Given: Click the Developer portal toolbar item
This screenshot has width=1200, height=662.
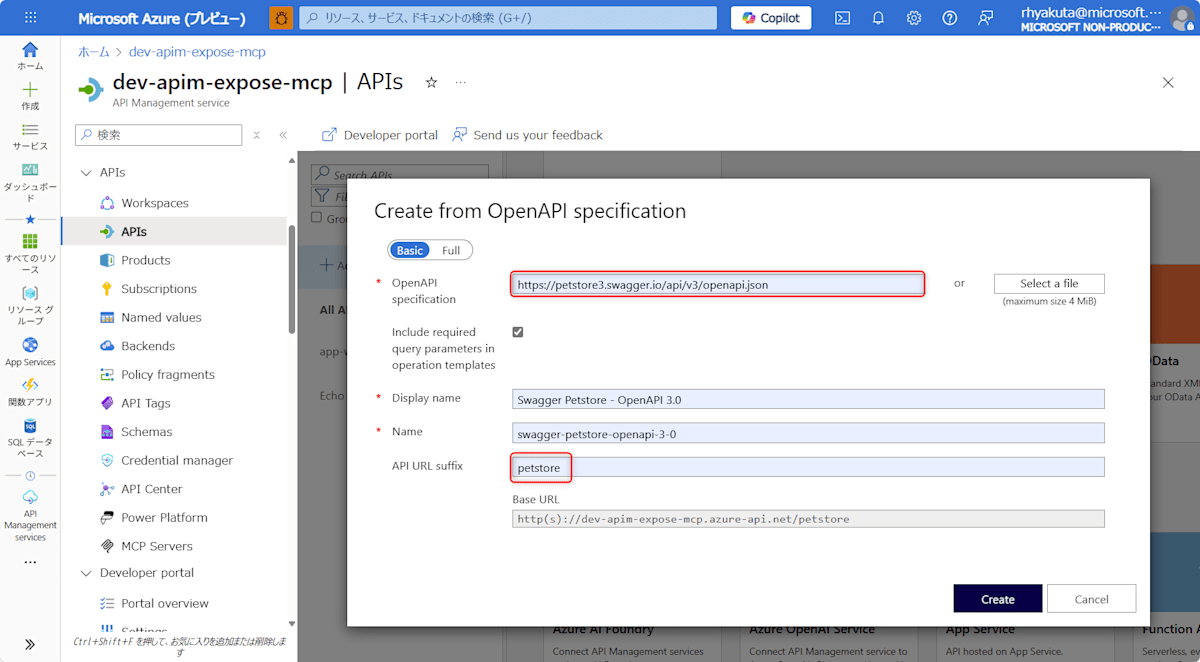Looking at the screenshot, I should click(x=380, y=135).
